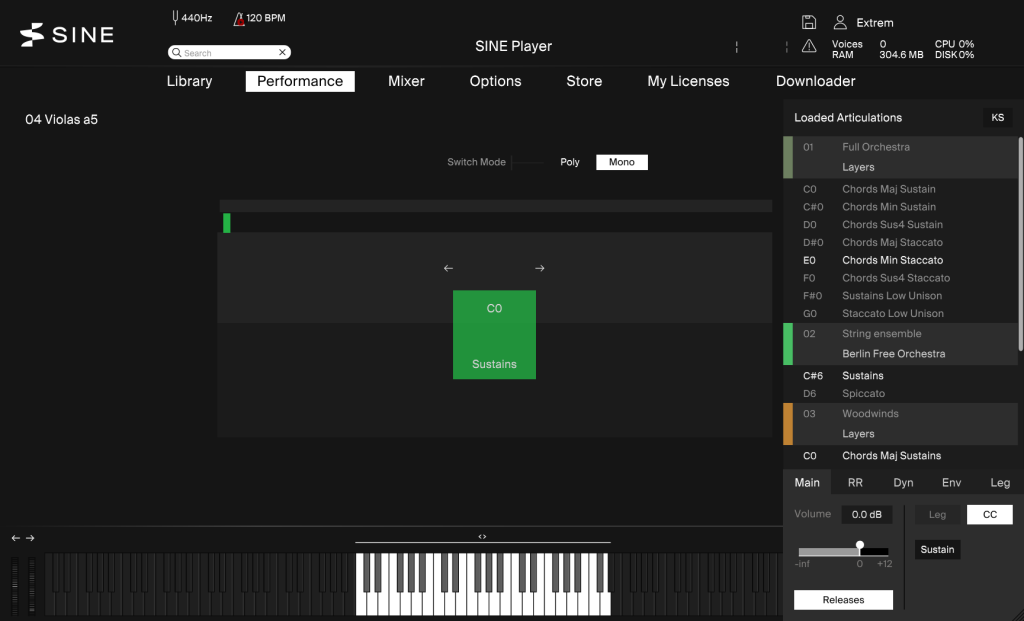Shift keyboard right with the right arrow

pos(30,538)
